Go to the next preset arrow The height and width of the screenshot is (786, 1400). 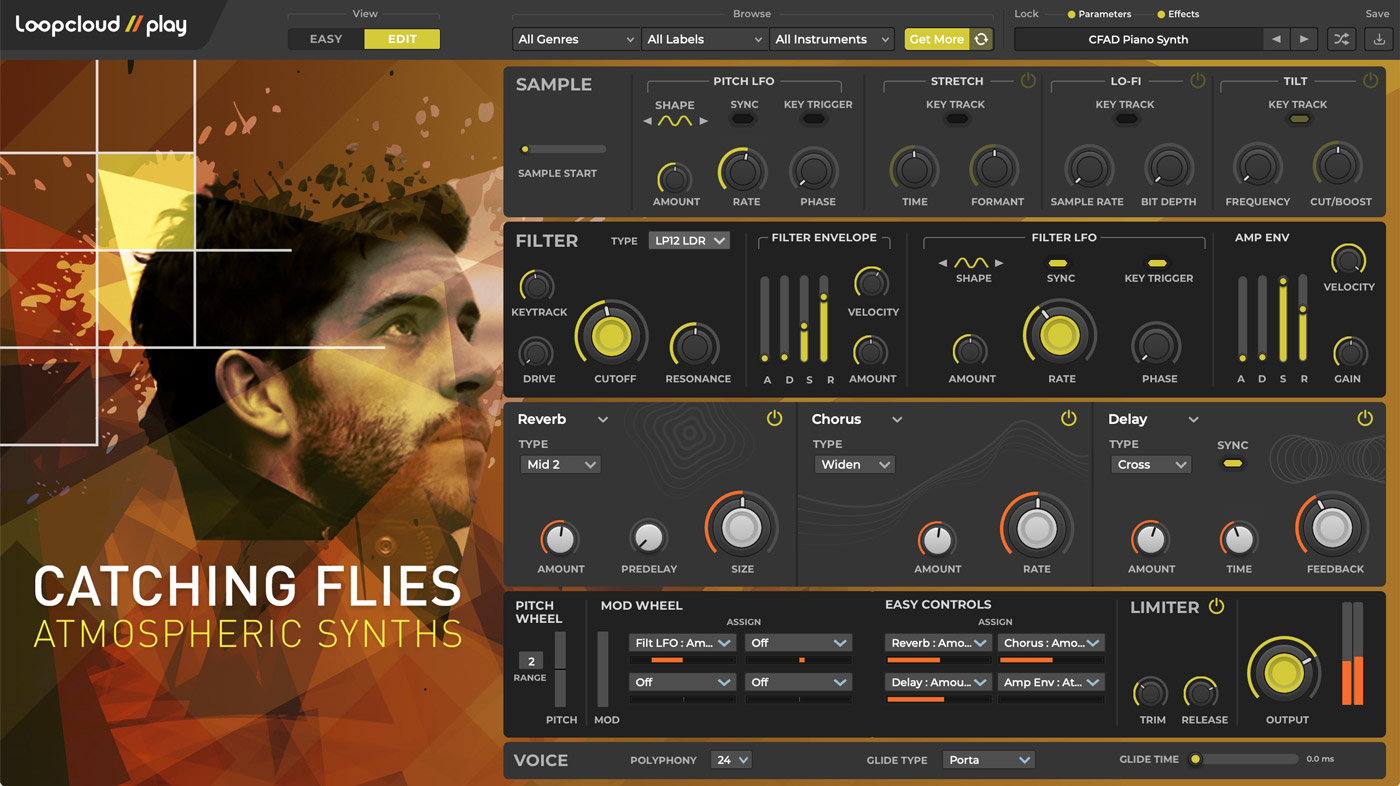[1303, 39]
